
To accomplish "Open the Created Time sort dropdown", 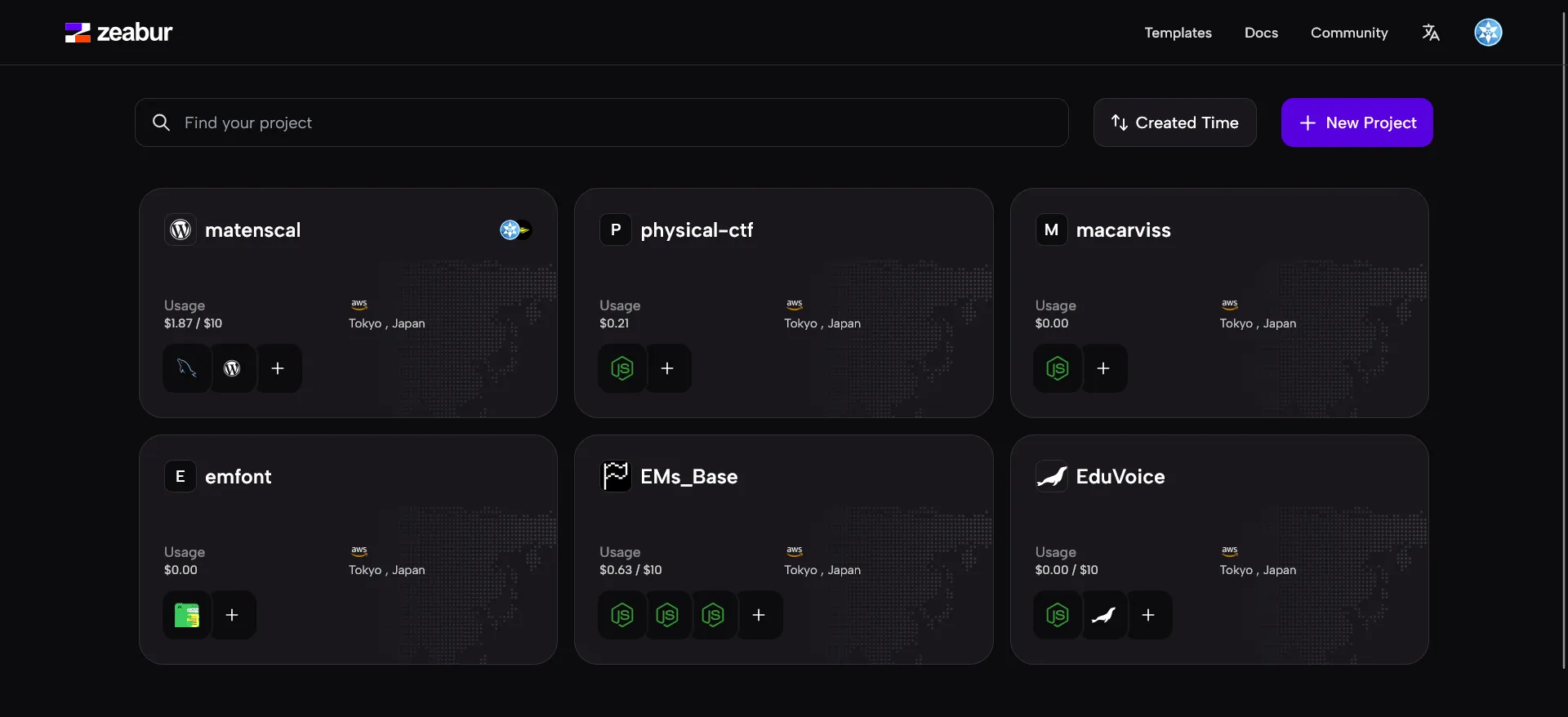I will (1174, 122).
